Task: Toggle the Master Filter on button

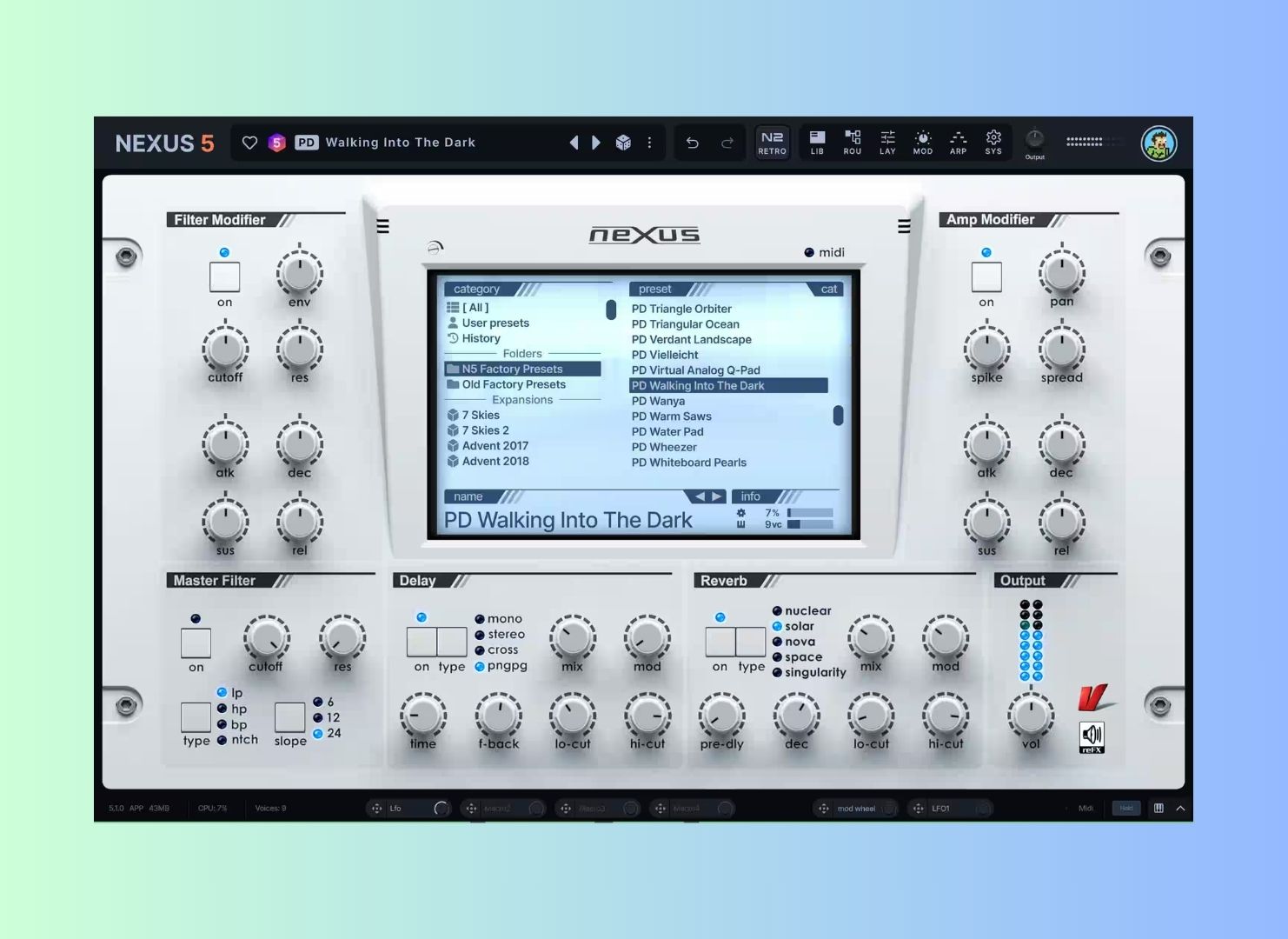Action: coord(196,643)
